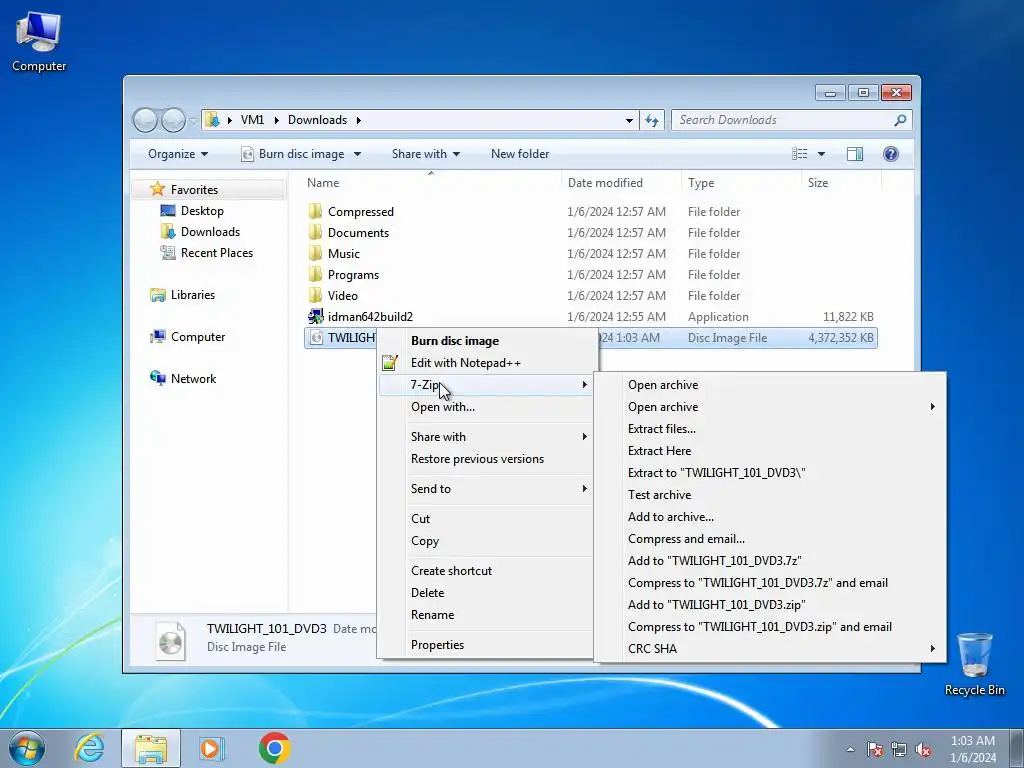Click the Documents folder icon
Viewport: 1024px width, 768px height.
(x=315, y=232)
